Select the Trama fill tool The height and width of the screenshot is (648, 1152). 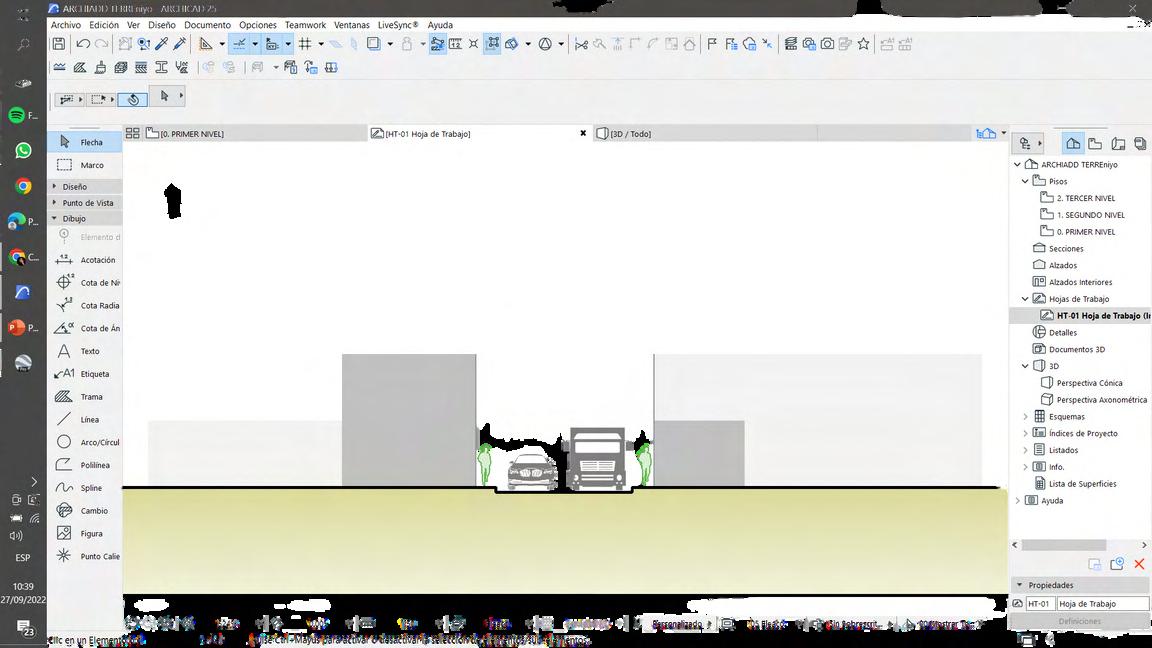coord(87,397)
